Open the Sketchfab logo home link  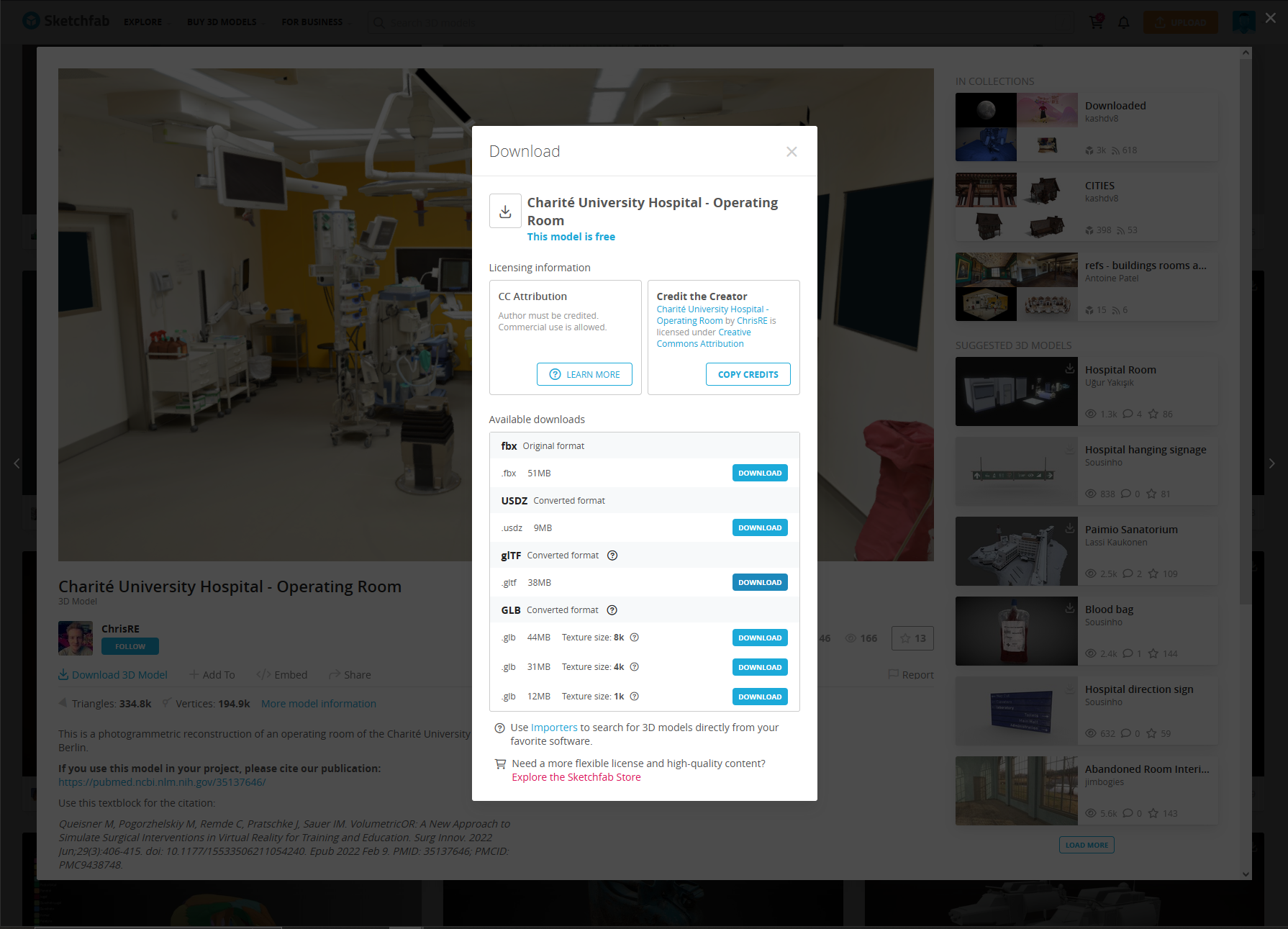(x=65, y=21)
